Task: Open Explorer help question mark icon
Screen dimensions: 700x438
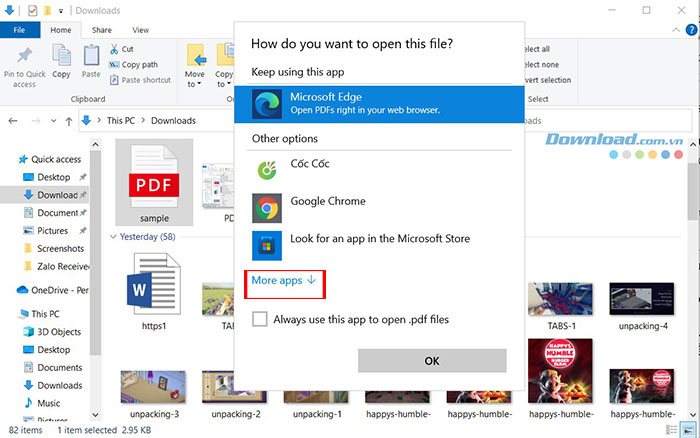Action: coord(691,30)
